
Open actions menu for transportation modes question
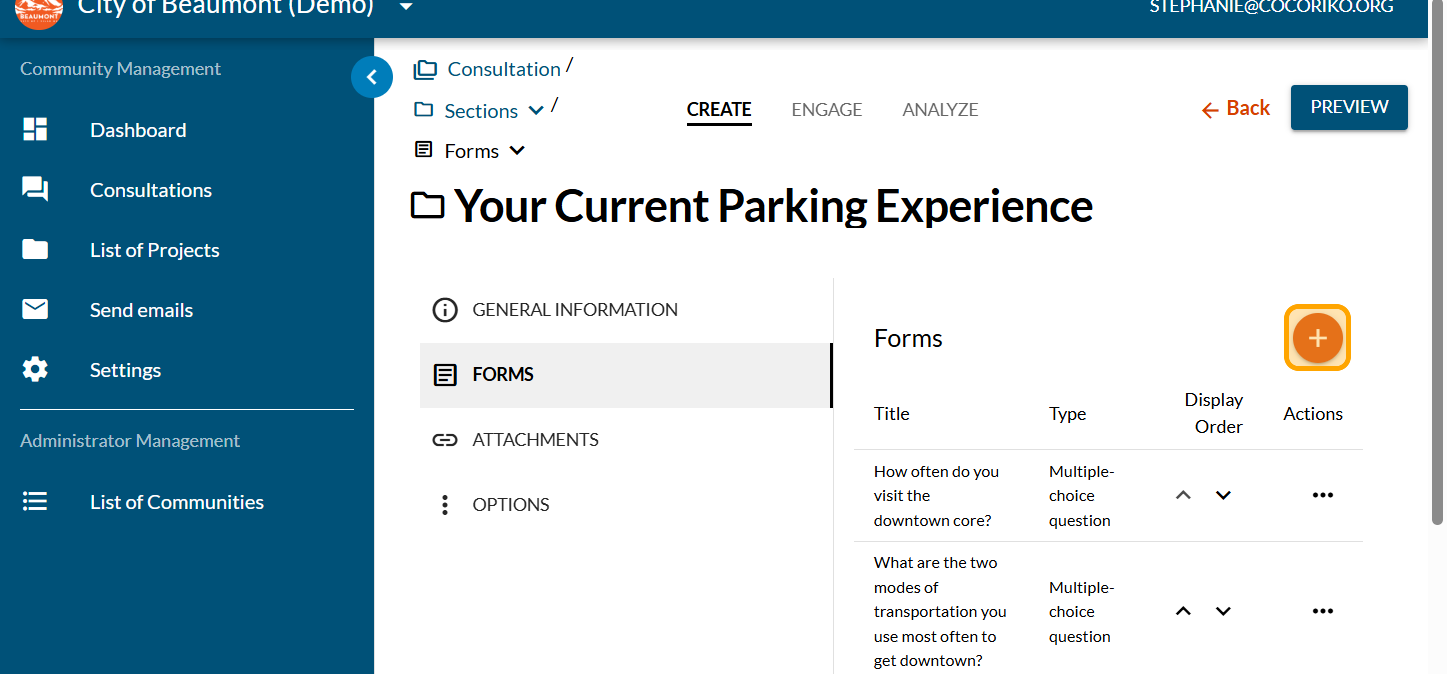pyautogui.click(x=1322, y=611)
